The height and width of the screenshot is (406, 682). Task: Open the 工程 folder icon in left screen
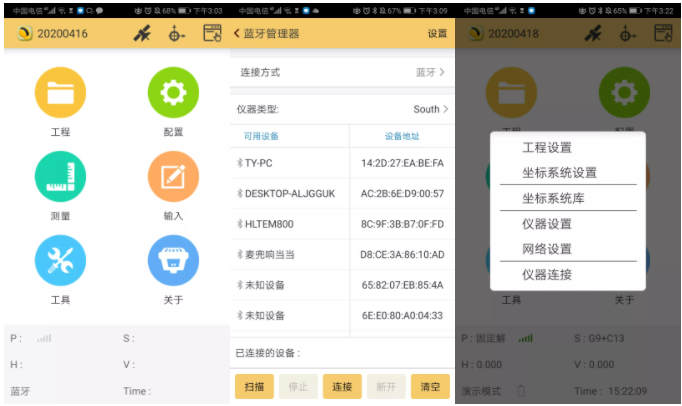pos(60,92)
